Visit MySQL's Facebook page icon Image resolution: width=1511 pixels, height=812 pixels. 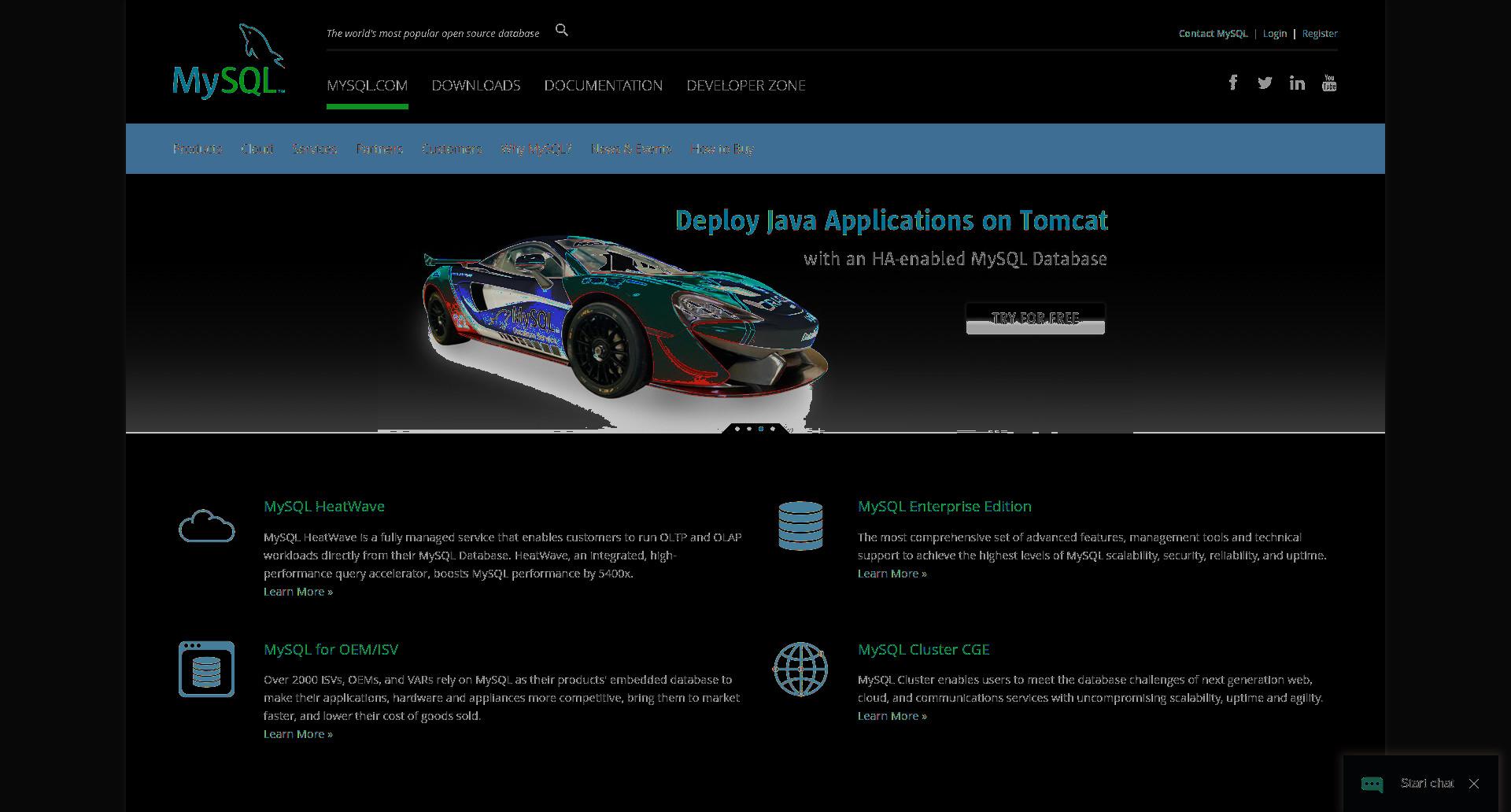[1233, 83]
